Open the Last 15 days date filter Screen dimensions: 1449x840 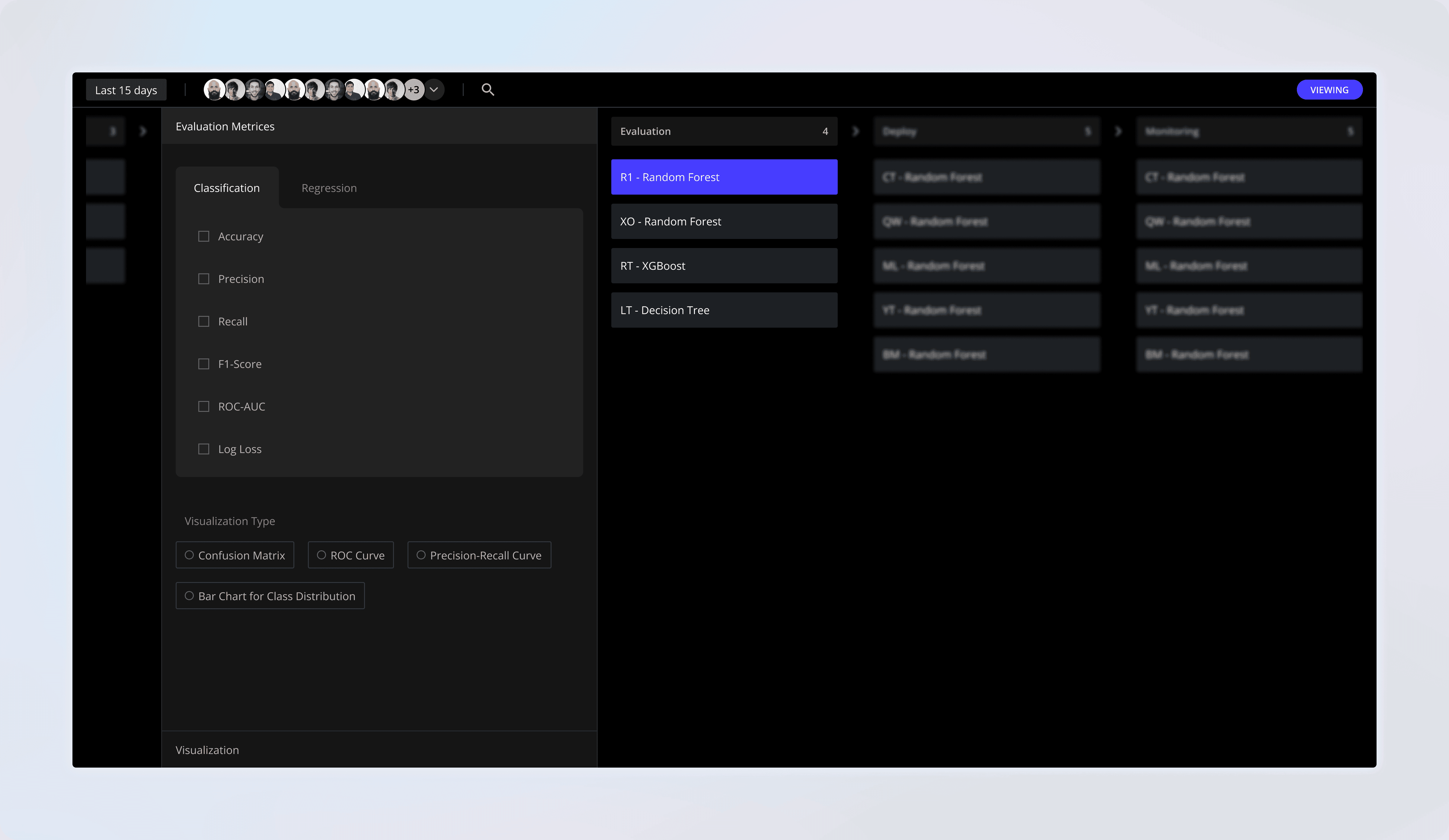click(x=126, y=90)
